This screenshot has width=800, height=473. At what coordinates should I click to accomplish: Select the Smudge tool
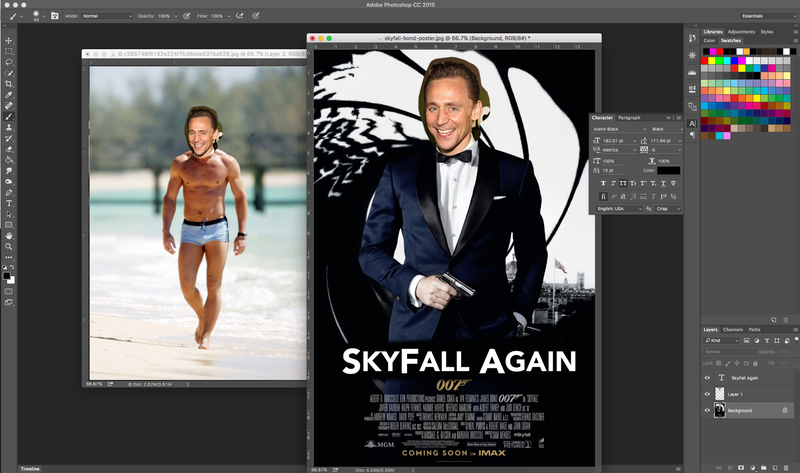coord(9,171)
